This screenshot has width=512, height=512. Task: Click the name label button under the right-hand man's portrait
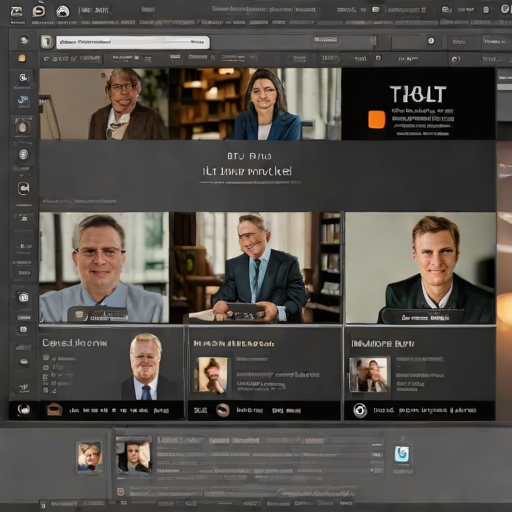pyautogui.click(x=423, y=317)
